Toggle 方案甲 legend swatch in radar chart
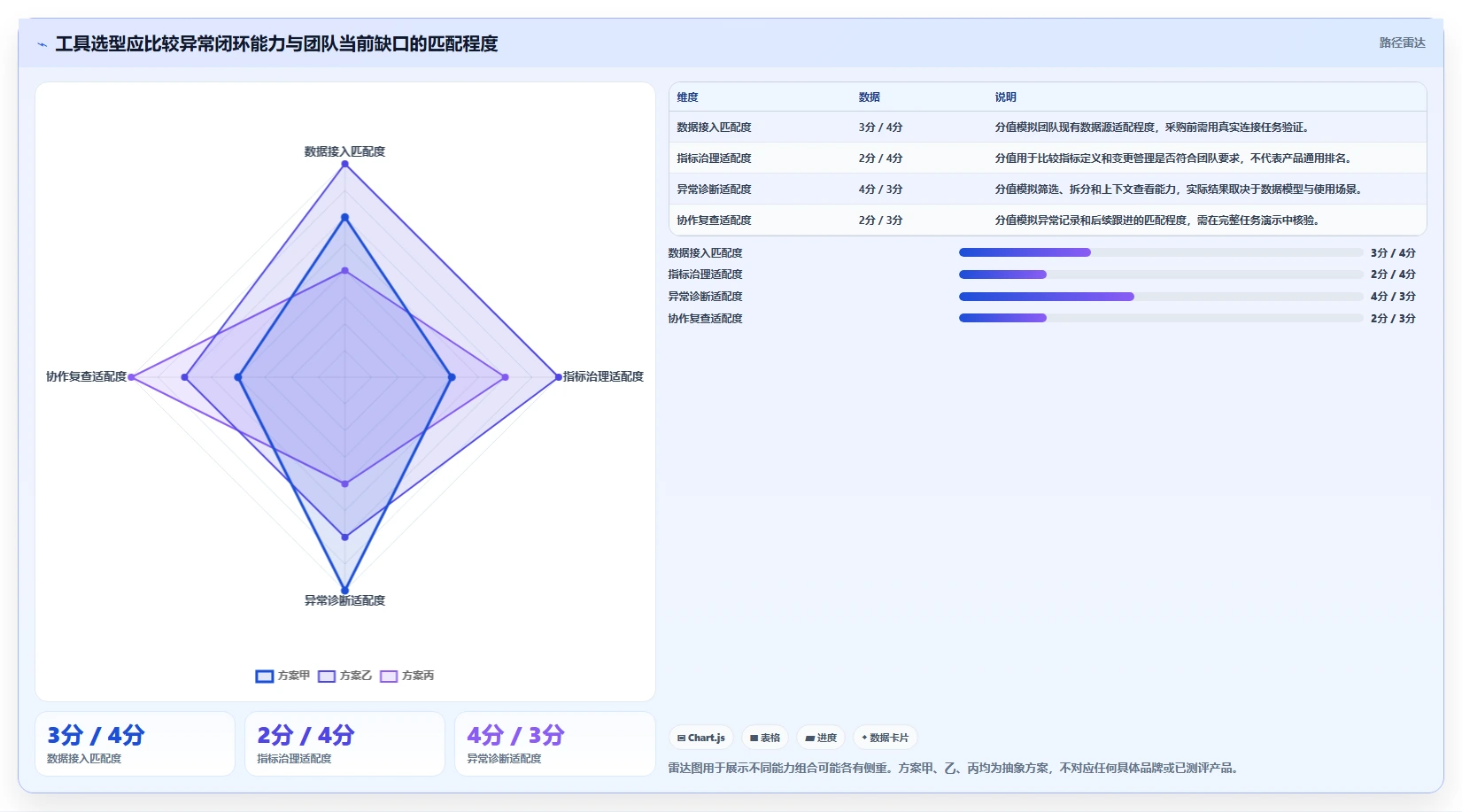 (x=265, y=676)
